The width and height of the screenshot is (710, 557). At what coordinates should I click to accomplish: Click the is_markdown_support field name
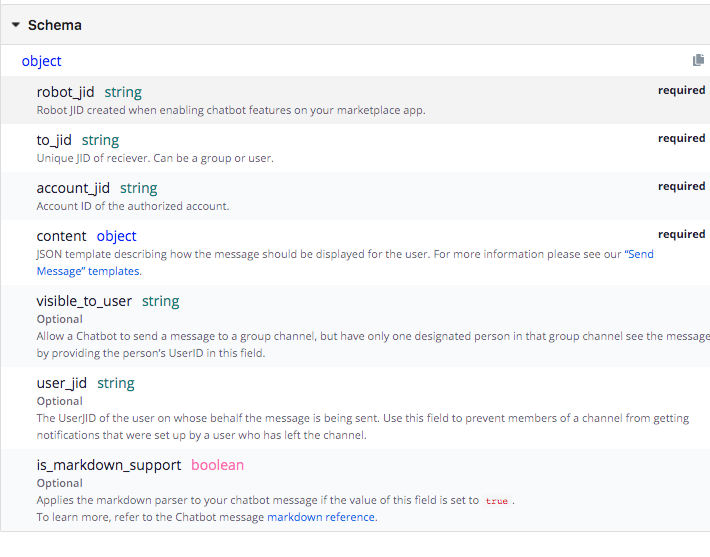[x=109, y=465]
